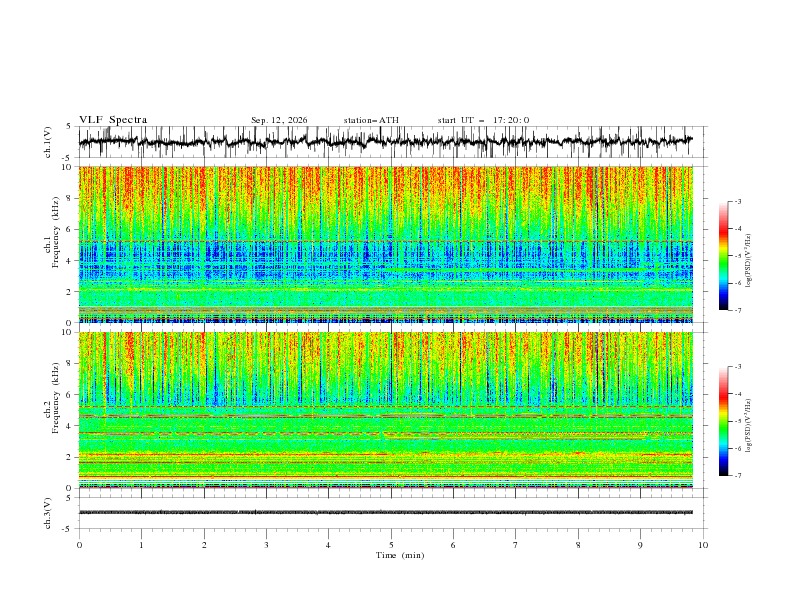The width and height of the screenshot is (792, 612).
Task: Click the ch.1 spectrogram blue 4 kHz band
Action: tap(386, 260)
